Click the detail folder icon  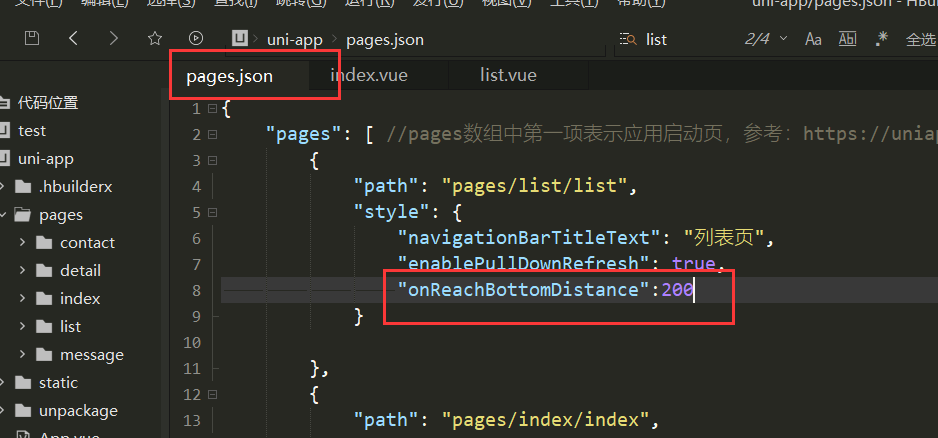(44, 270)
